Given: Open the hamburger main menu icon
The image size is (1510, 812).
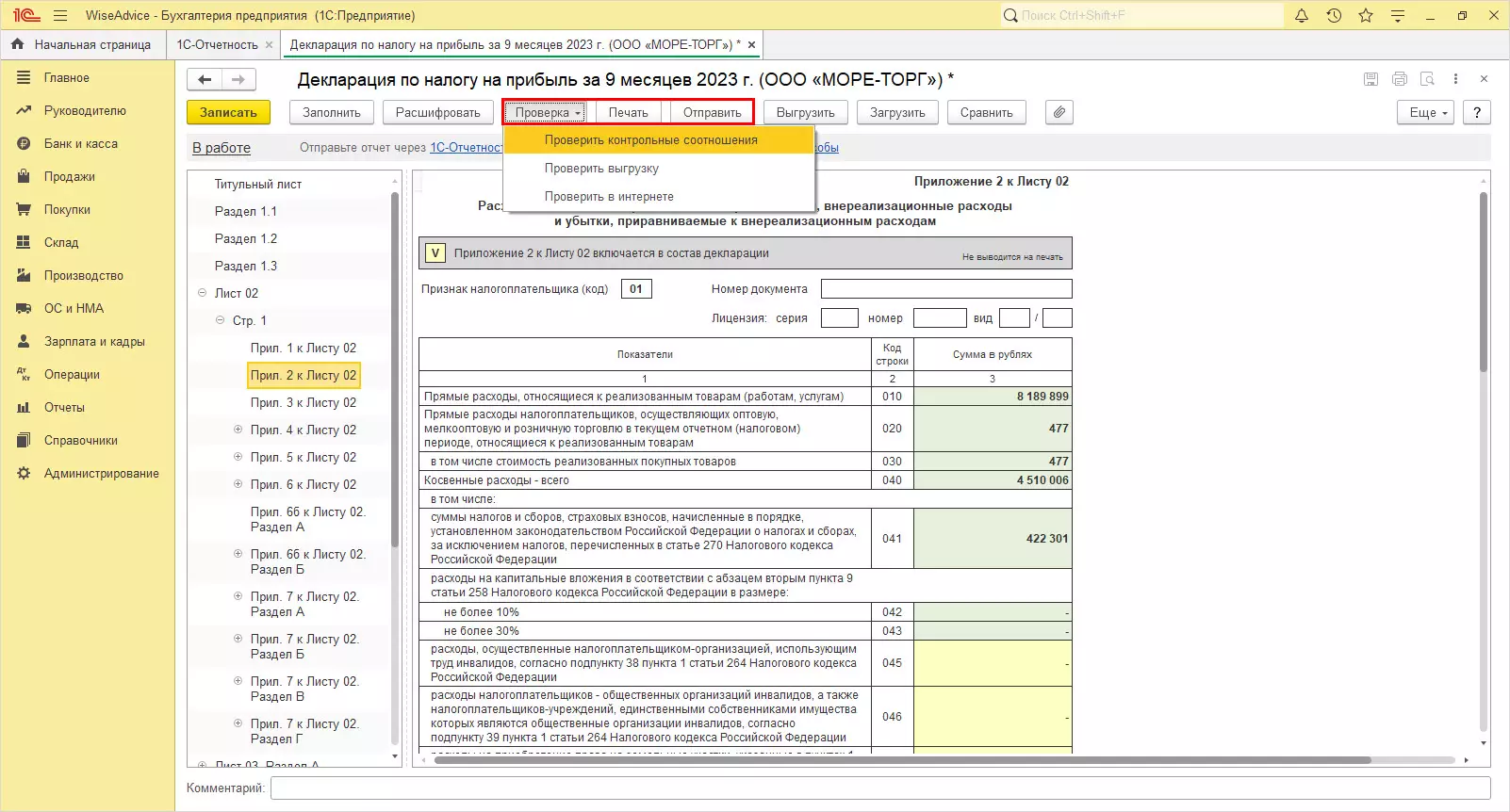Looking at the screenshot, I should [60, 15].
